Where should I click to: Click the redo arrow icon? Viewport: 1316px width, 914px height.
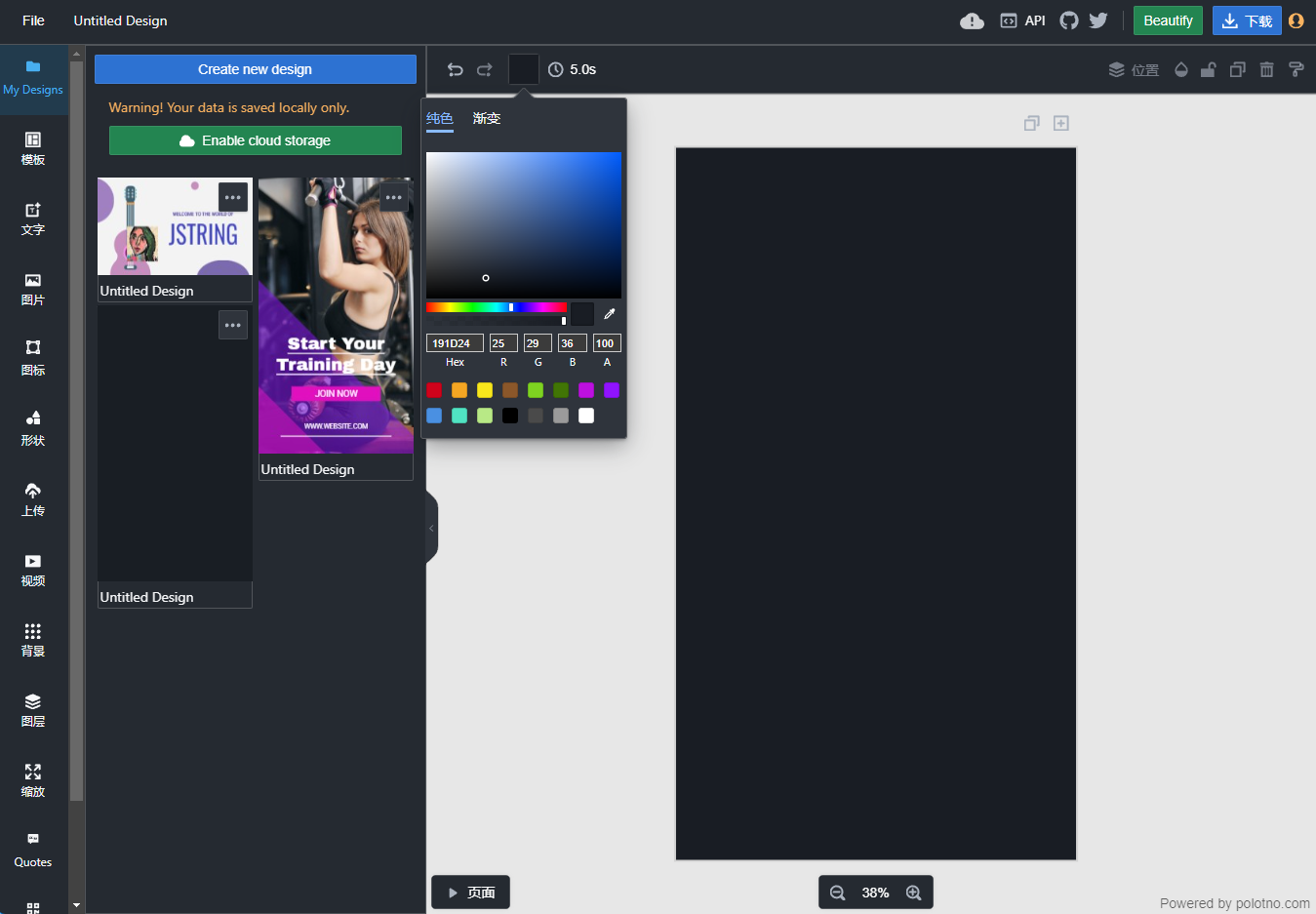click(x=485, y=69)
